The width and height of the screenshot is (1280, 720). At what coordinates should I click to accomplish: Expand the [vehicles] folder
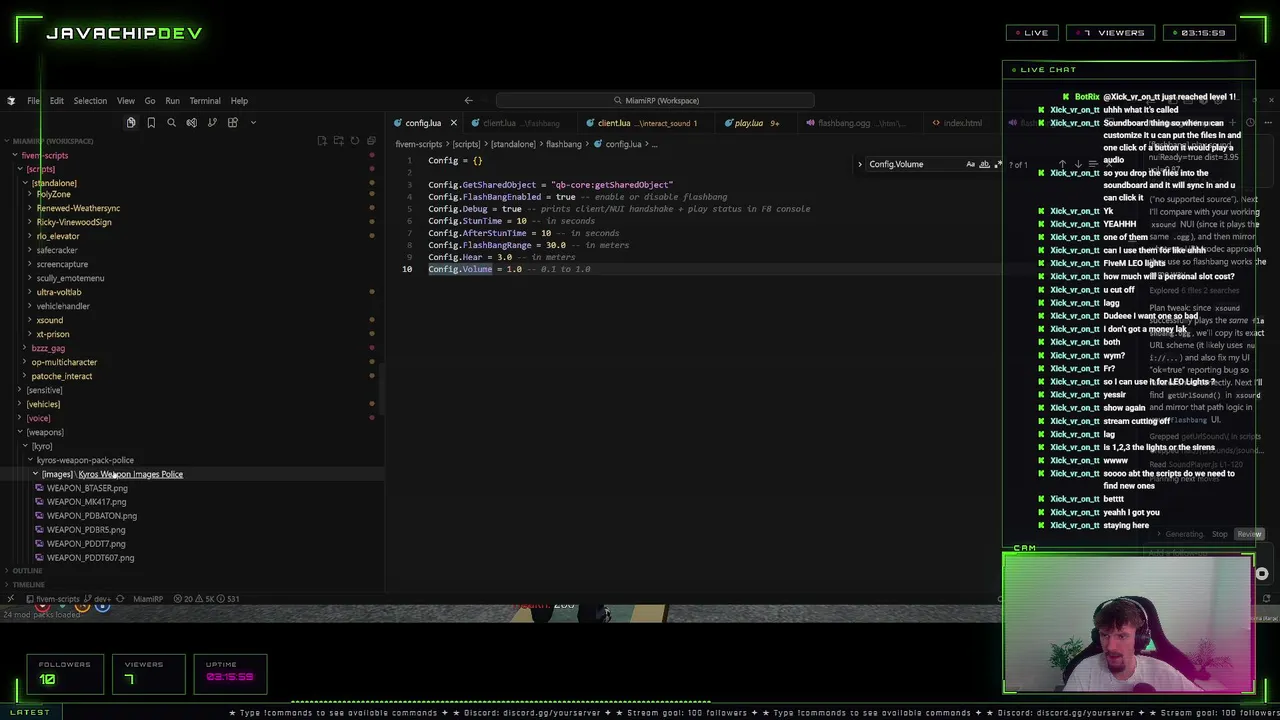point(20,404)
